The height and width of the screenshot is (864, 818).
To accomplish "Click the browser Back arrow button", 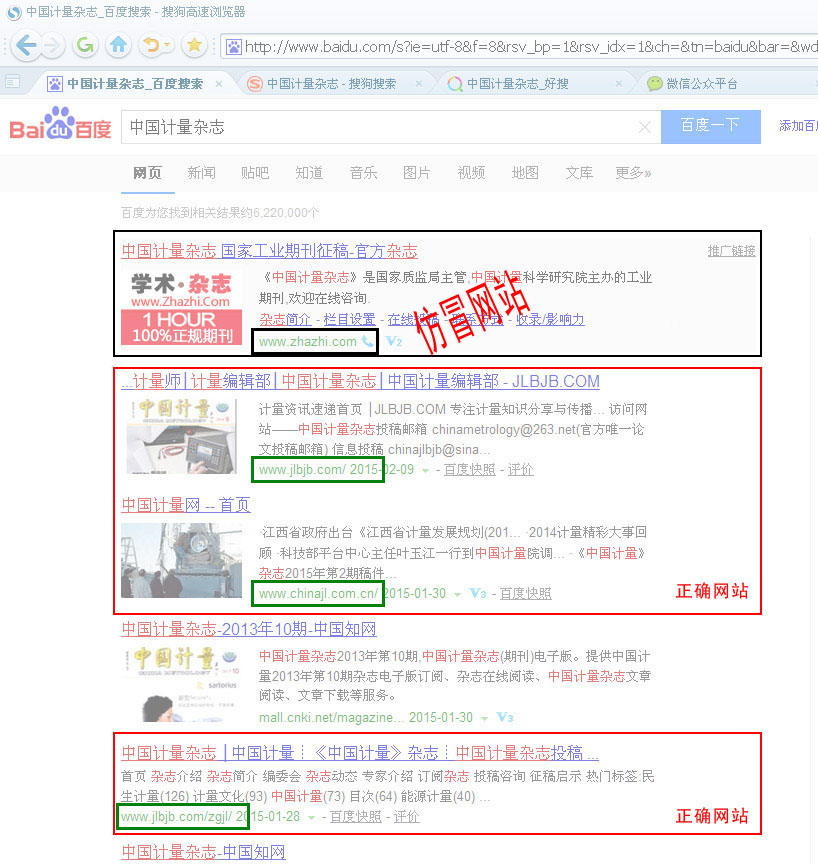I will click(x=26, y=45).
